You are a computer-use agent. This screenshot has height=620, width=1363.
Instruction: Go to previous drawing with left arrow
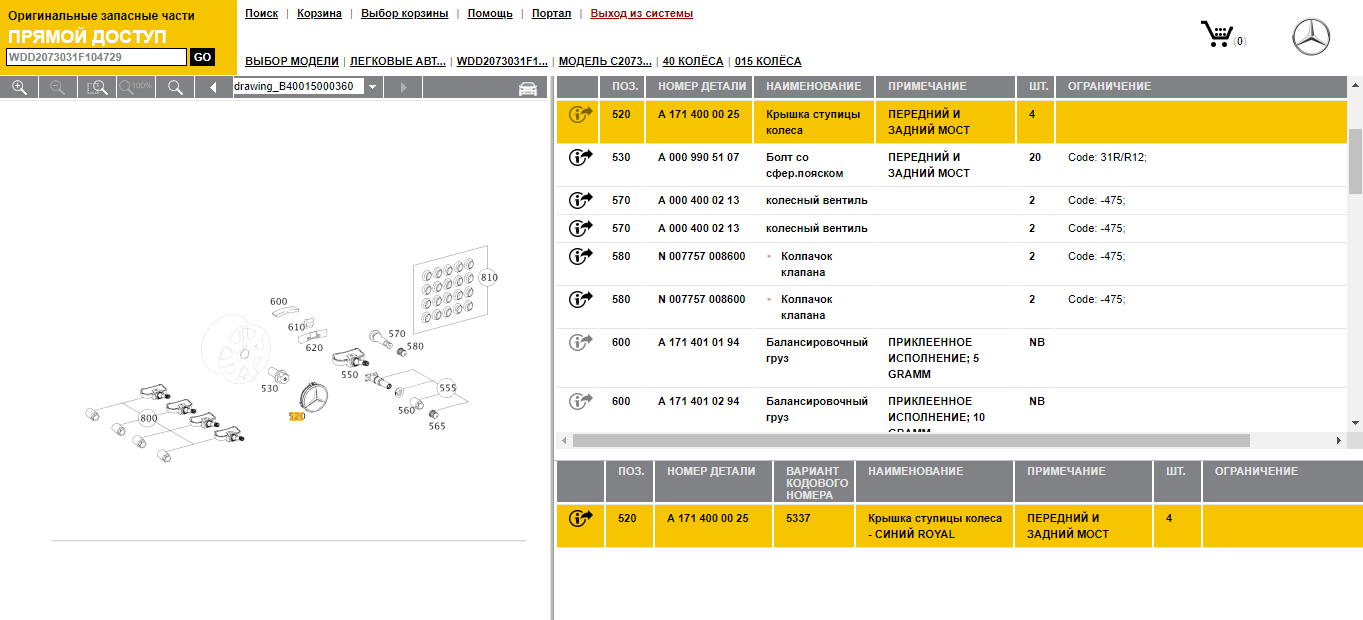click(213, 88)
